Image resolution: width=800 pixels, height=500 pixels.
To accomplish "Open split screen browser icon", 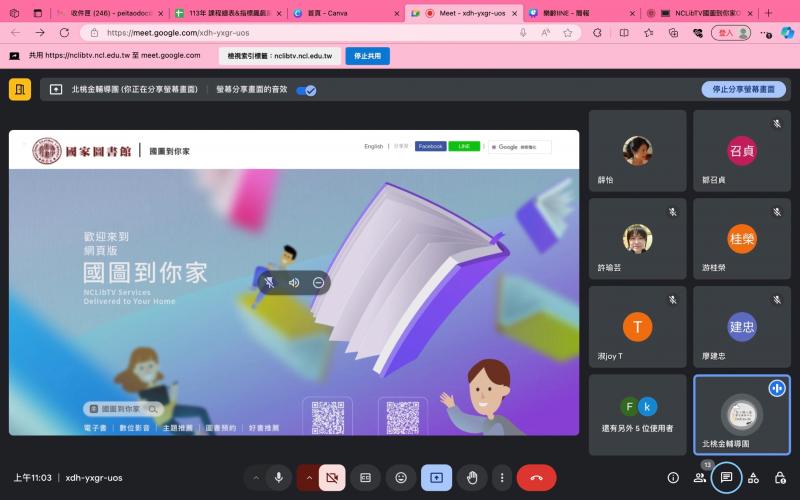I will click(624, 33).
